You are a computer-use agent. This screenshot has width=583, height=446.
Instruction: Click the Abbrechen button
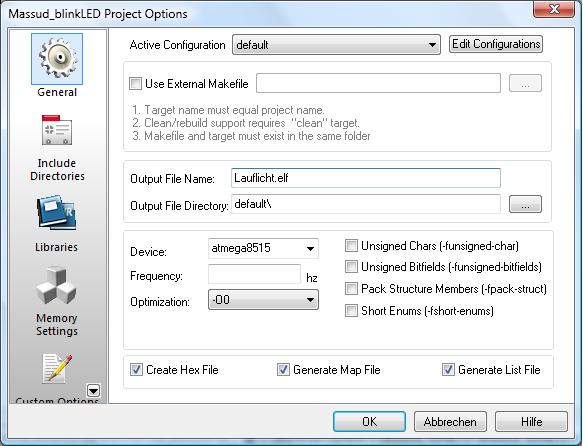pos(450,421)
